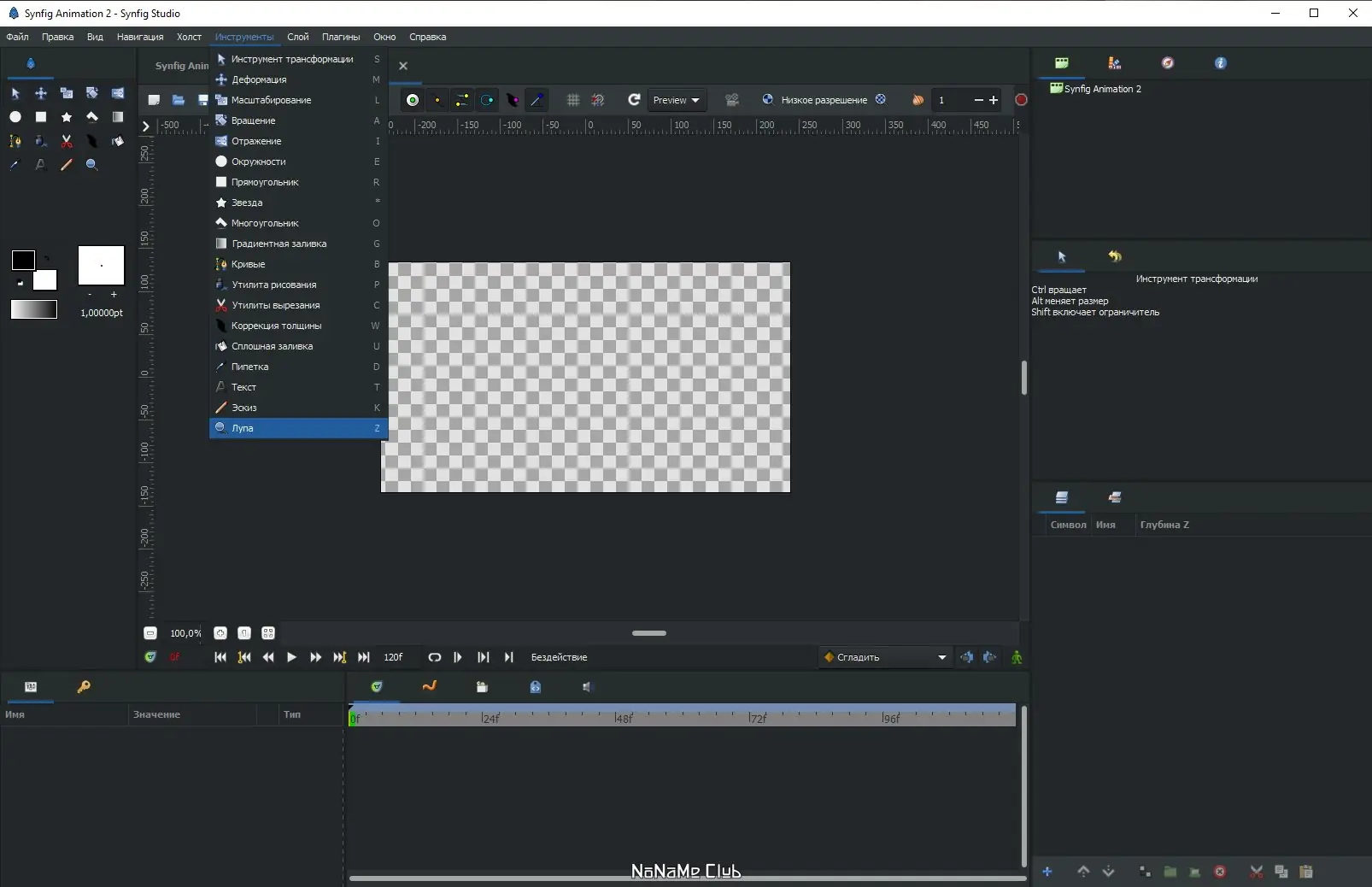Open the Слой menu
This screenshot has width=1372, height=887.
(298, 37)
